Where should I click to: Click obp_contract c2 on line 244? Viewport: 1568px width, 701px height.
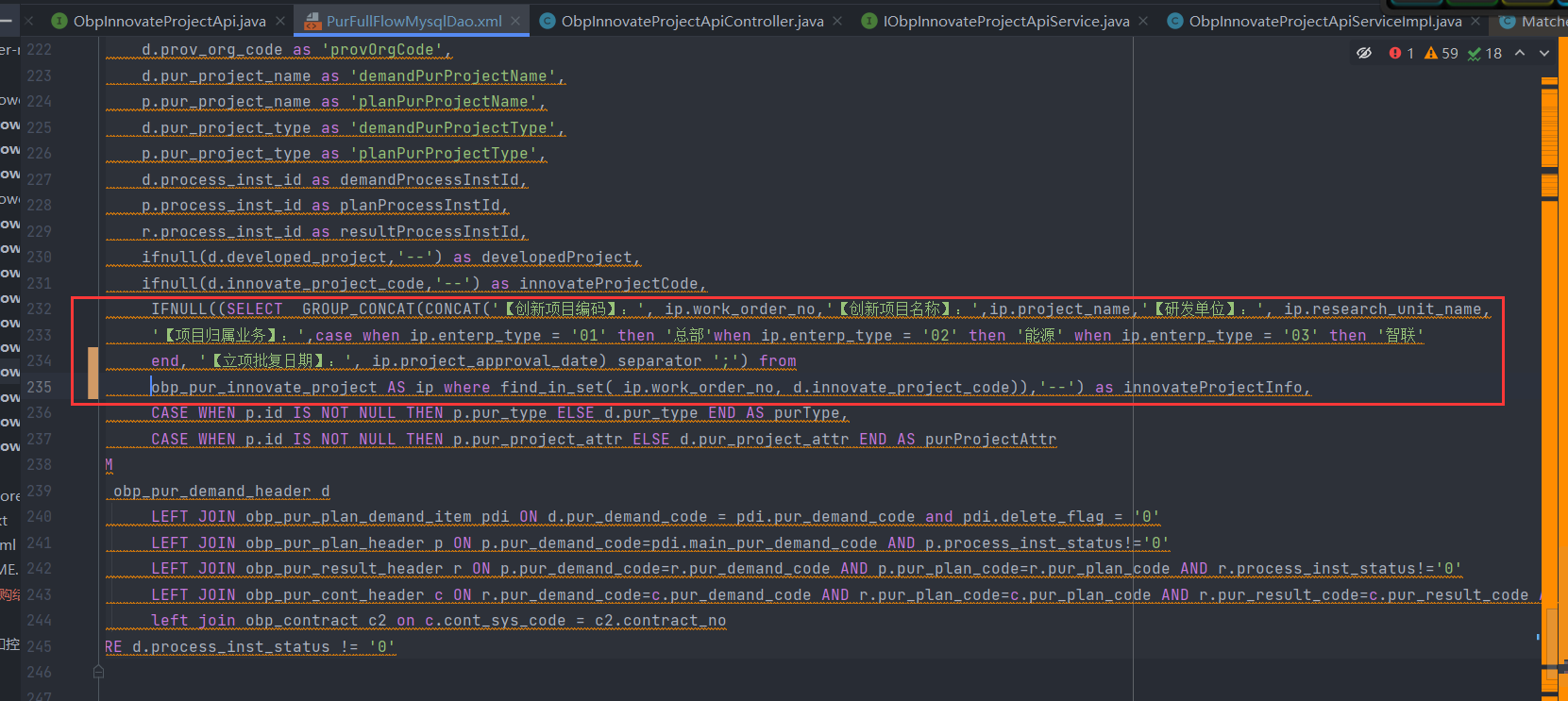click(316, 621)
